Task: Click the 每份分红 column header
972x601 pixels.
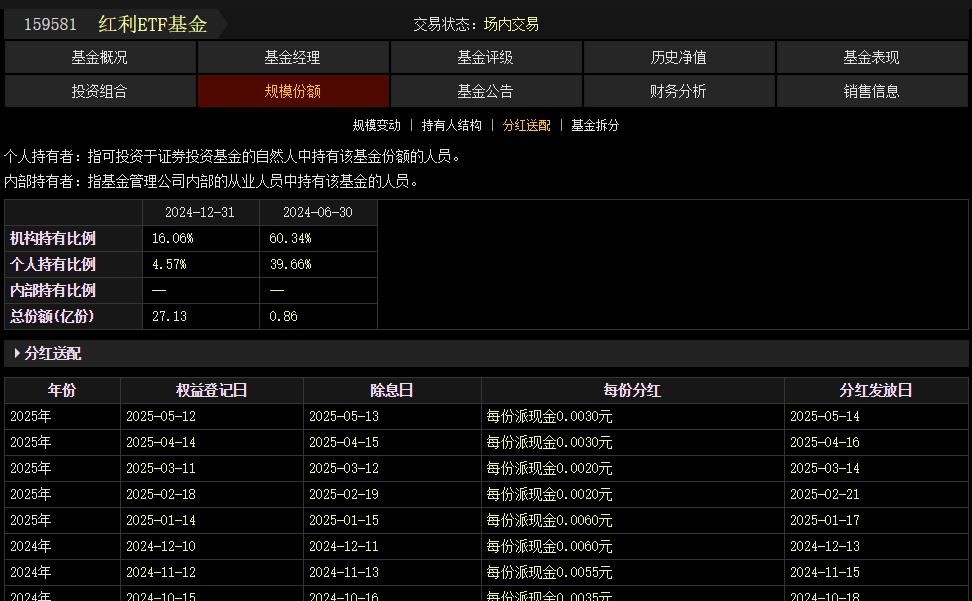Action: coord(632,390)
